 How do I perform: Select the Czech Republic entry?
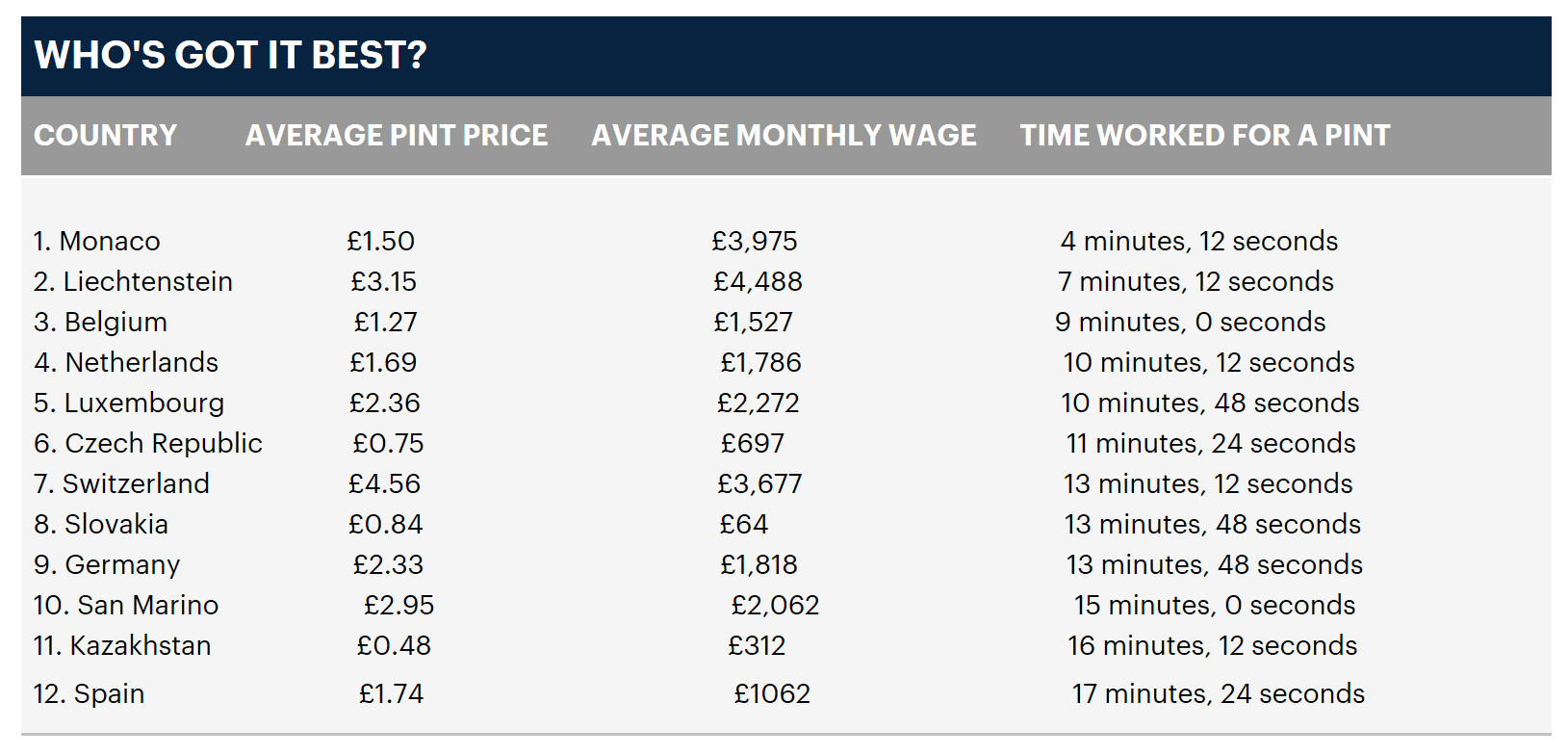pos(148,443)
